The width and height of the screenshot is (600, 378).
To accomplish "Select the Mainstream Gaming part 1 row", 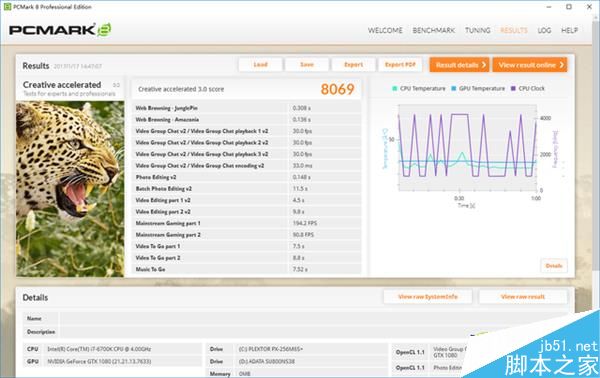I will pos(246,223).
